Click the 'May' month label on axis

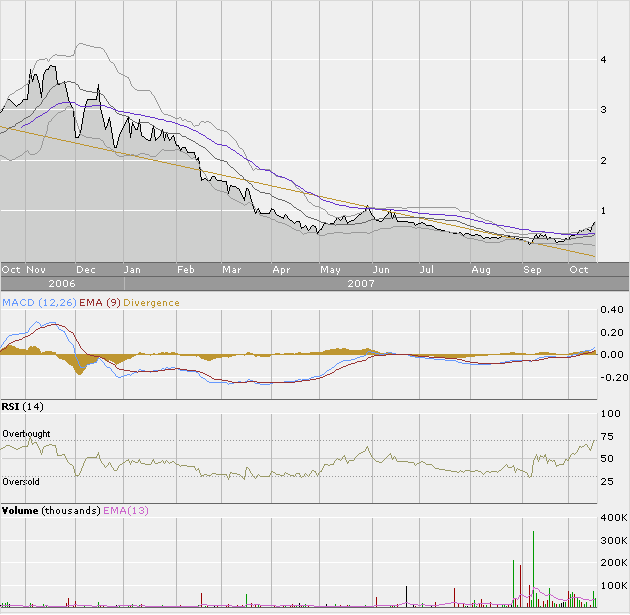pyautogui.click(x=330, y=270)
